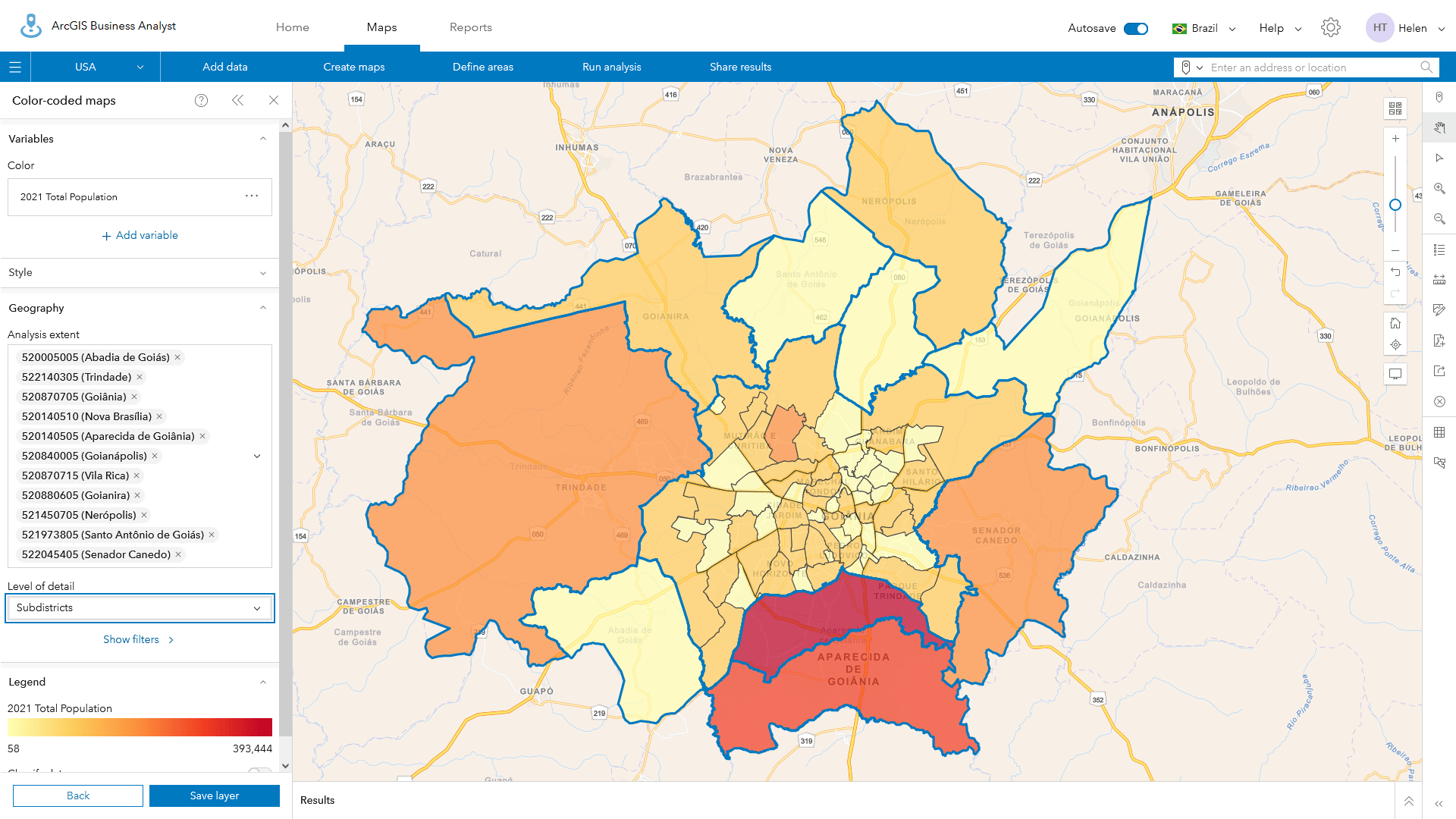
Task: Click the share map icon
Action: click(x=1439, y=371)
